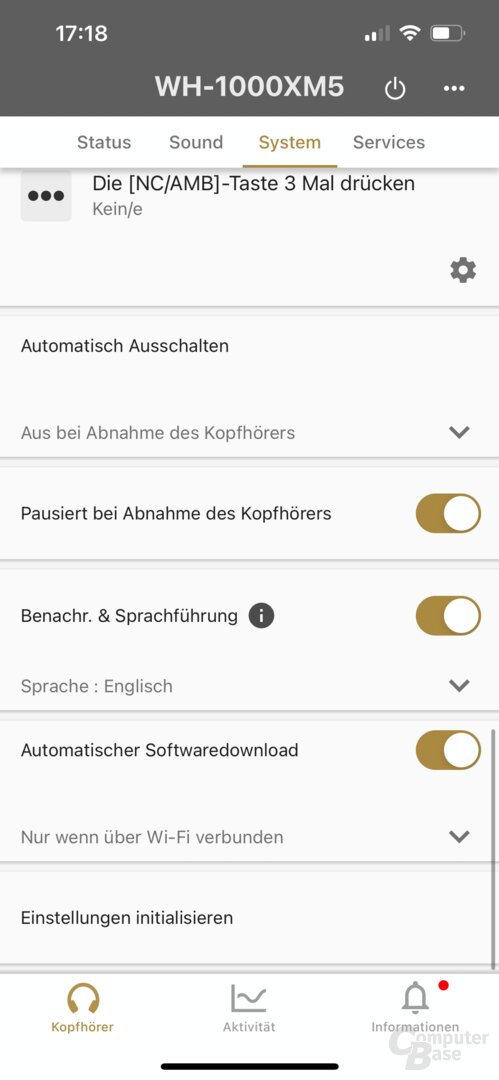Click the vertical scrollbar on the right edge
Screen dimensions: 499x1080
494,850
